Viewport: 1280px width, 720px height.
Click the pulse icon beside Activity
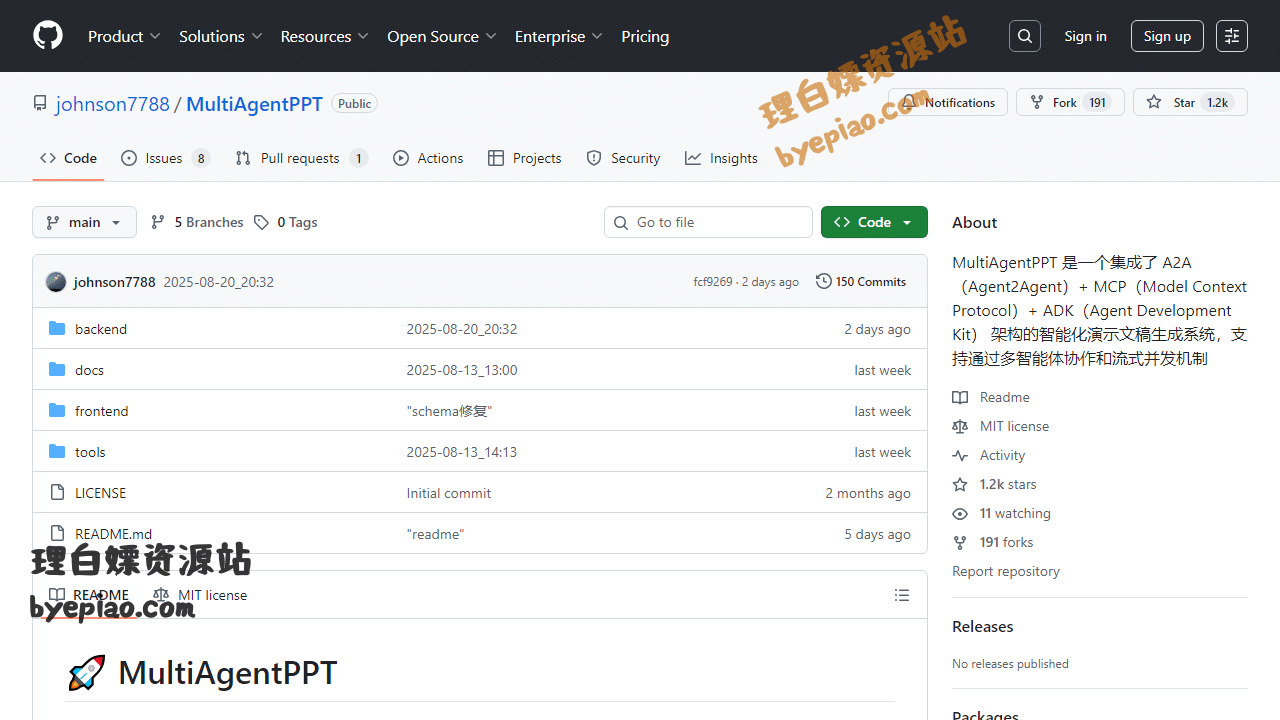coord(960,455)
